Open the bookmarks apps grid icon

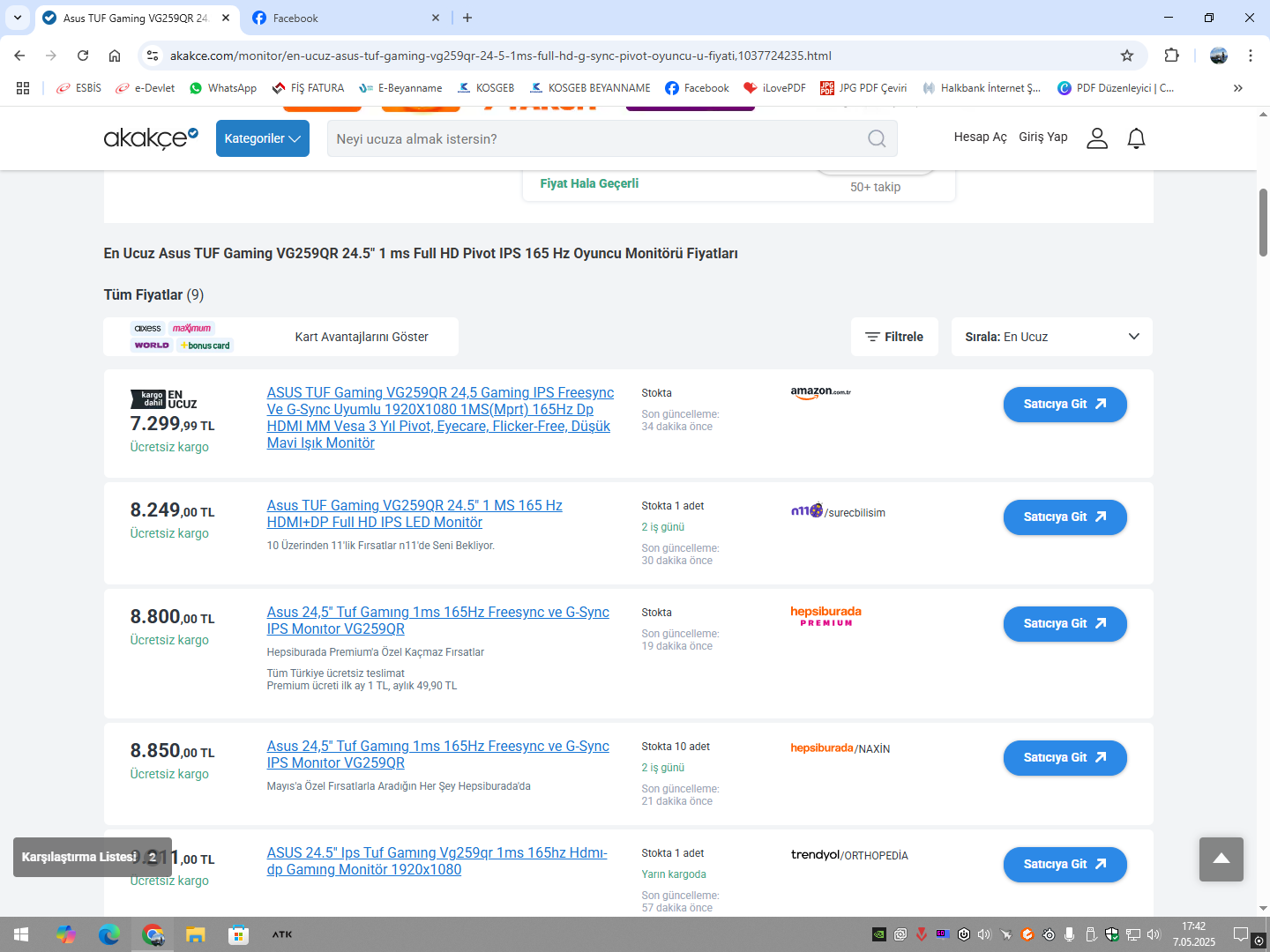[23, 88]
